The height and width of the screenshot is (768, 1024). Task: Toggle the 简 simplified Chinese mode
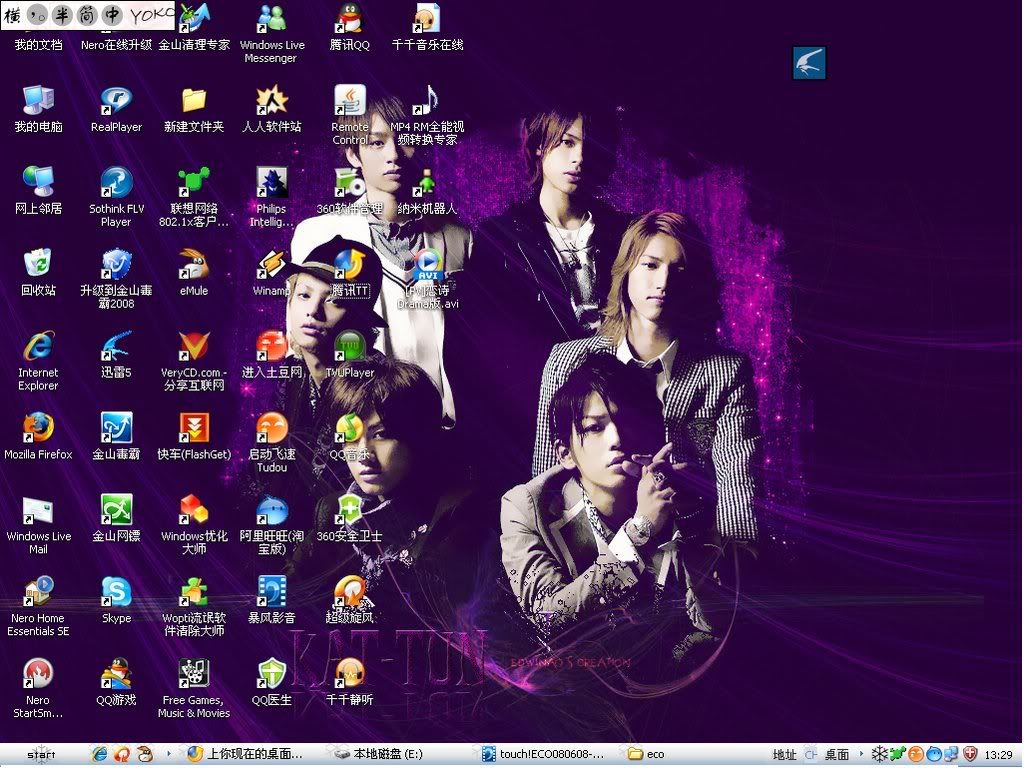tap(88, 15)
